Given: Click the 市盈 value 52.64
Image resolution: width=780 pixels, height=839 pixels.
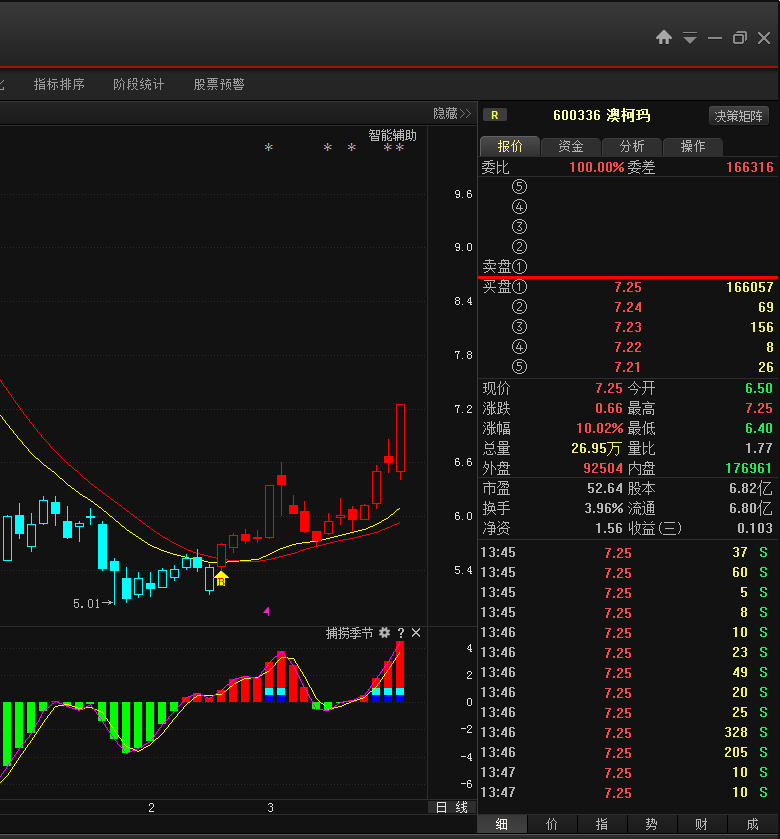Looking at the screenshot, I should [605, 488].
